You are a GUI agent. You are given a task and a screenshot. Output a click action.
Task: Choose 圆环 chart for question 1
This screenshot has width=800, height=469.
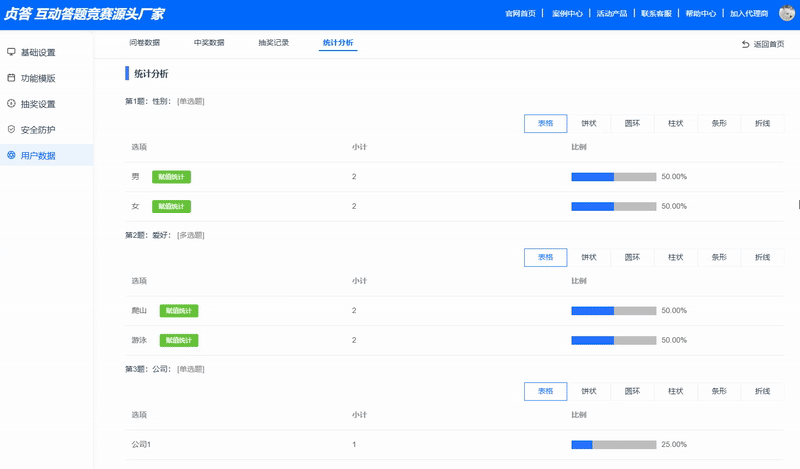[632, 124]
